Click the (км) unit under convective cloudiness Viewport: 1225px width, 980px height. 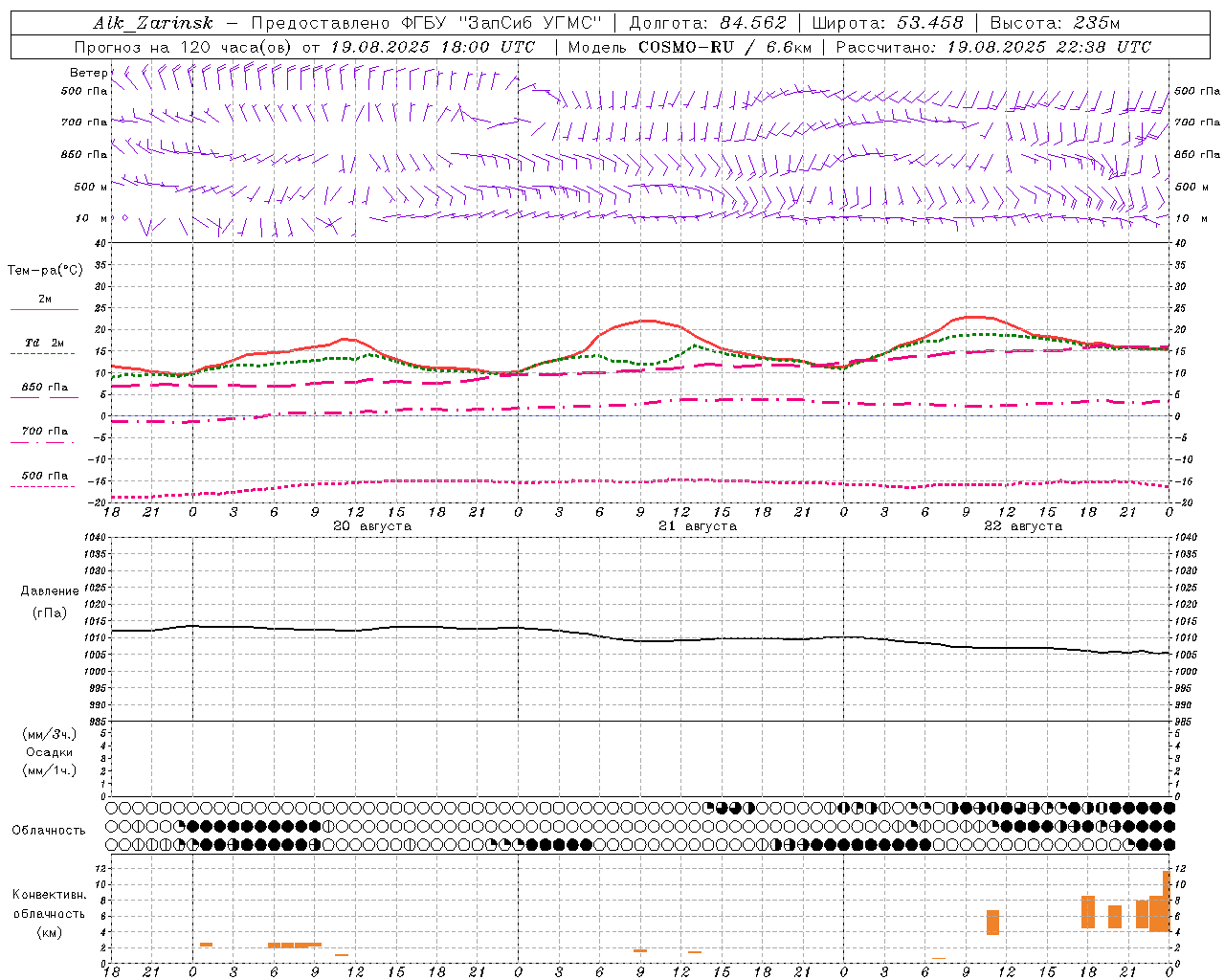49,933
